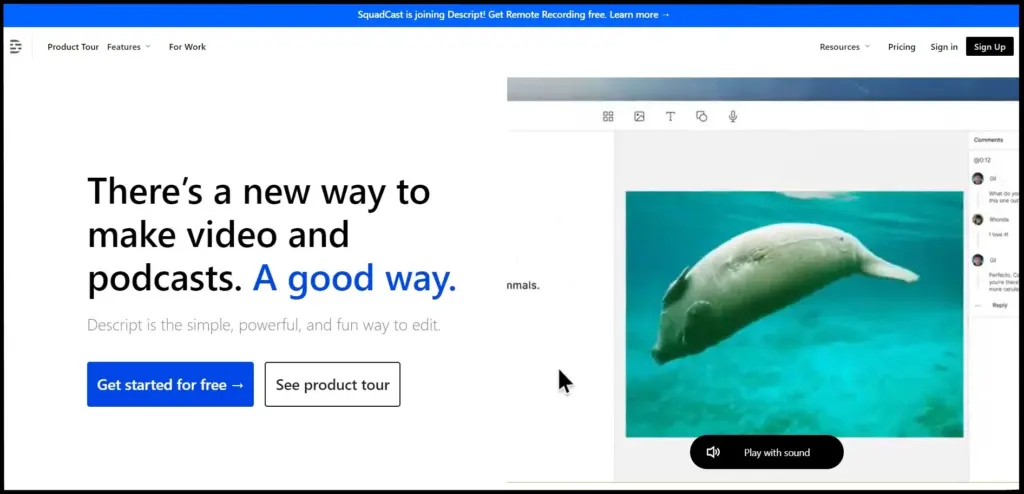Click the Descript logo icon
1024x494 pixels.
[x=16, y=47]
